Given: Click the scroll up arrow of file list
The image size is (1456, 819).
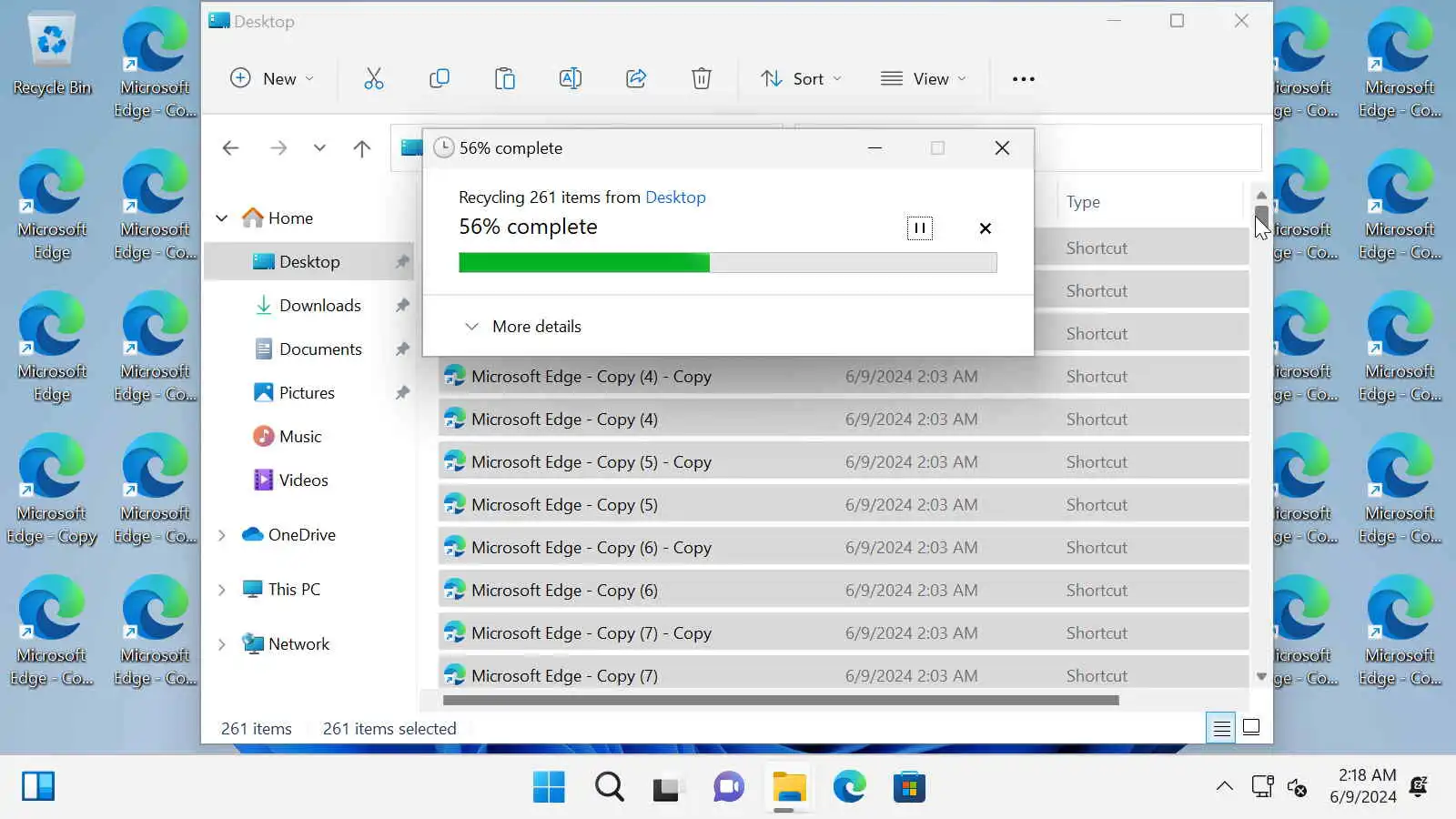Looking at the screenshot, I should [x=1261, y=195].
